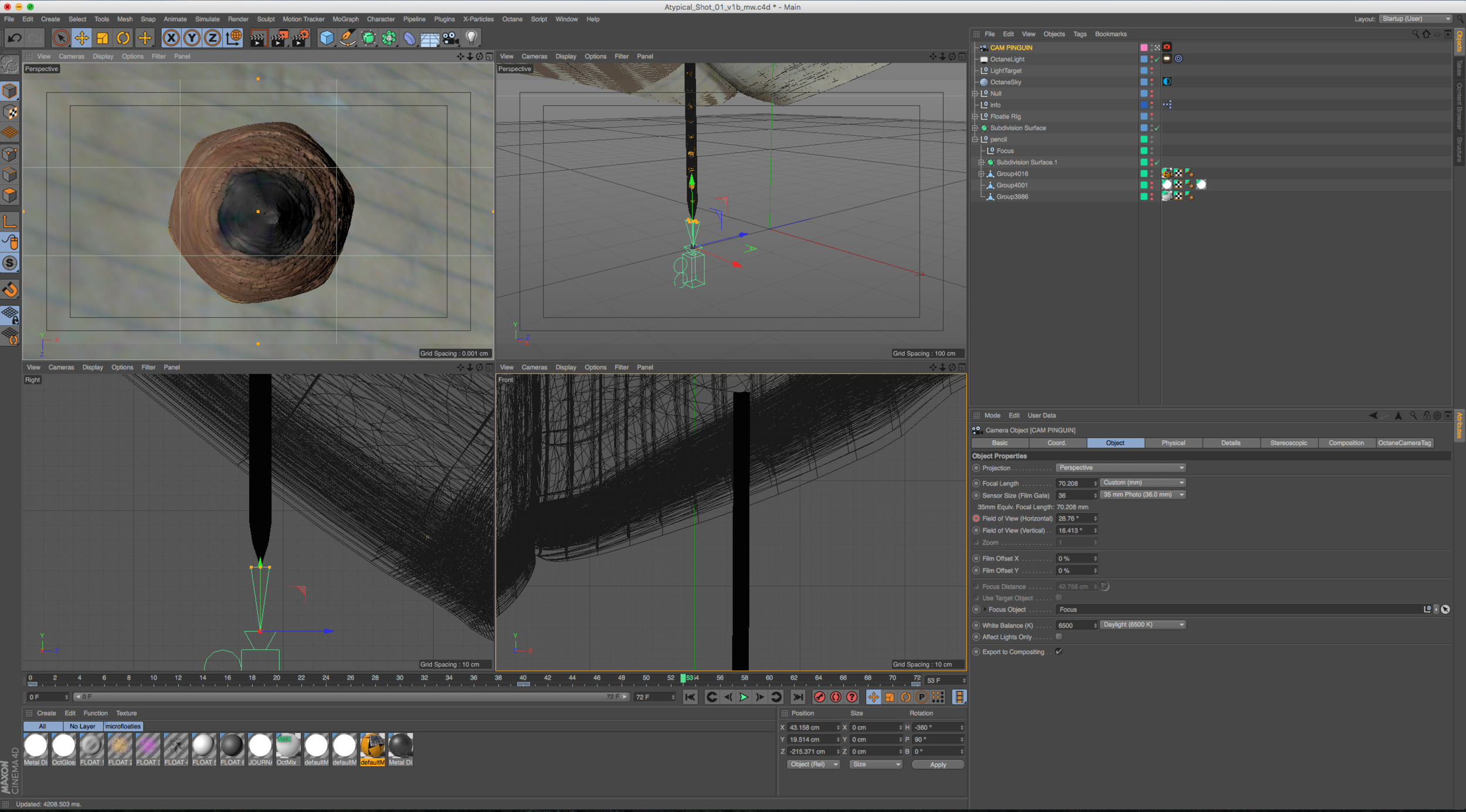Click the Subdivision Surface generator icon
1466x812 pixels.
click(x=368, y=38)
